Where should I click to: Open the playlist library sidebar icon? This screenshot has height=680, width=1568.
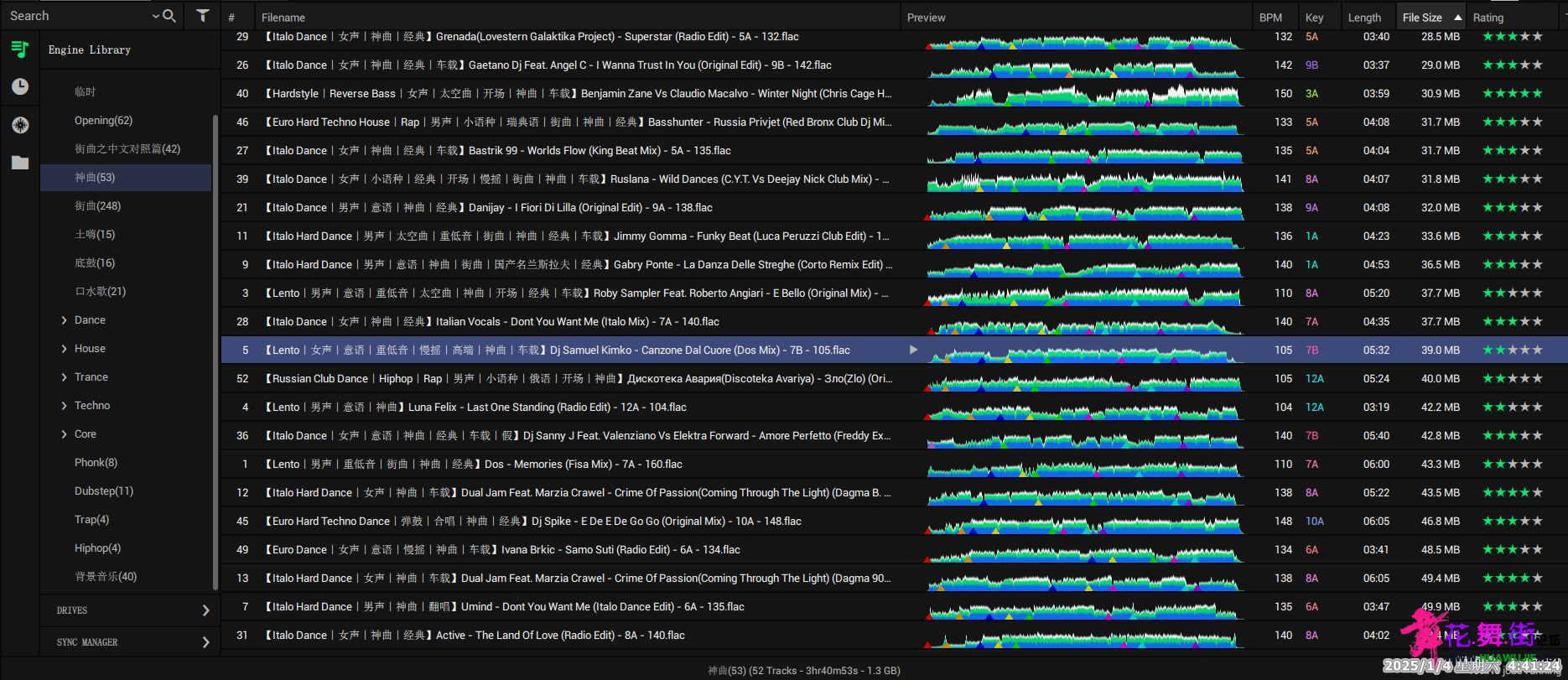[x=20, y=49]
